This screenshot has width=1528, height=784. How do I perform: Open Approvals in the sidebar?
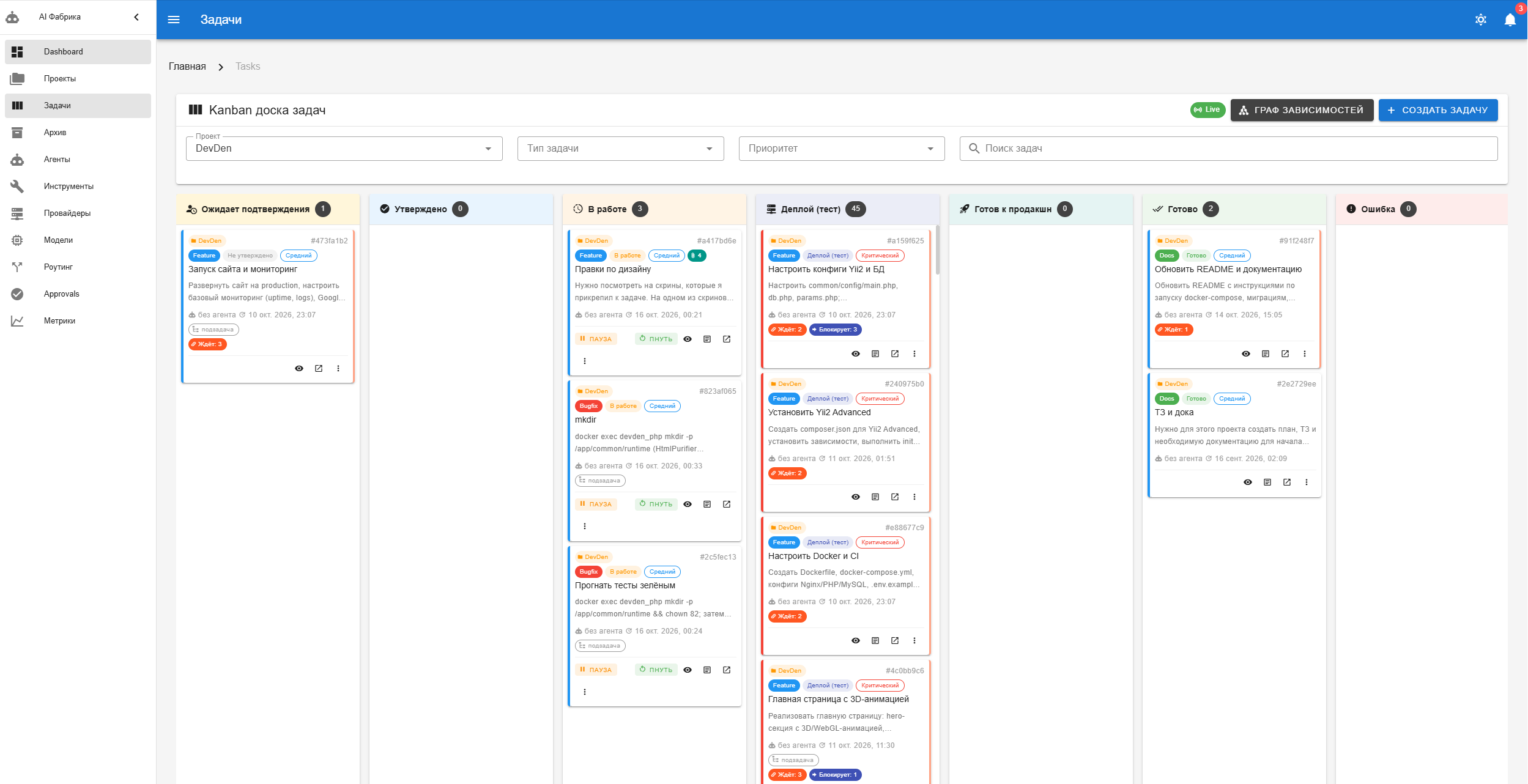[x=78, y=294]
